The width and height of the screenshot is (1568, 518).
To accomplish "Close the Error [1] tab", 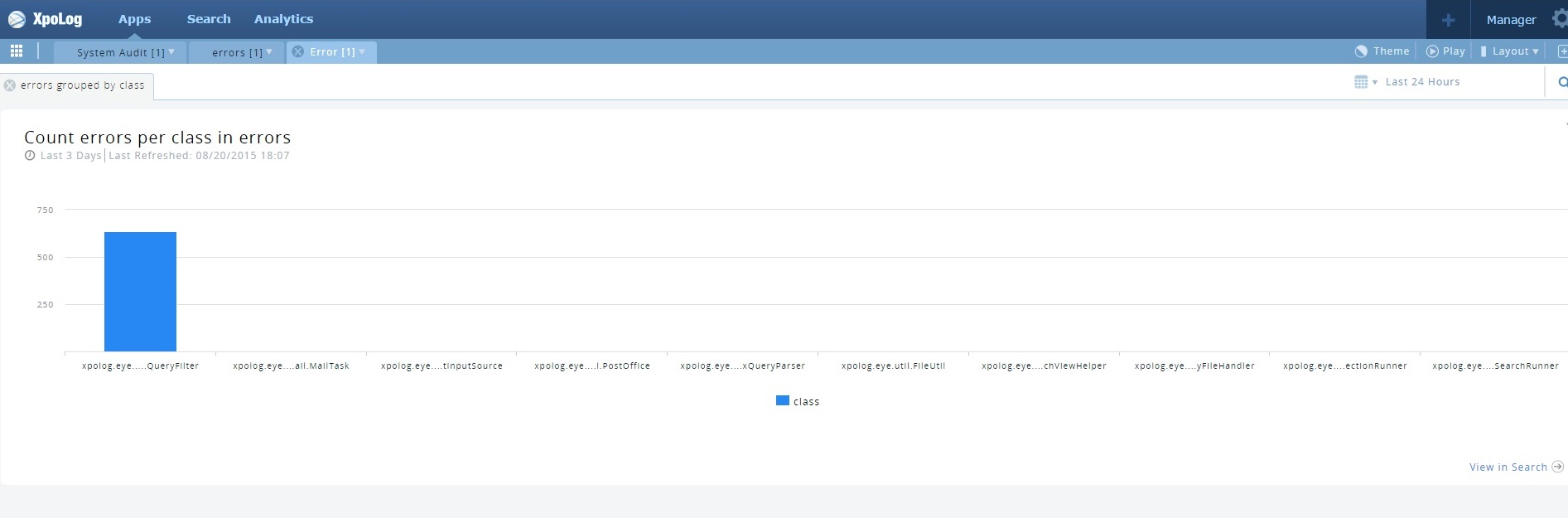I will [298, 51].
